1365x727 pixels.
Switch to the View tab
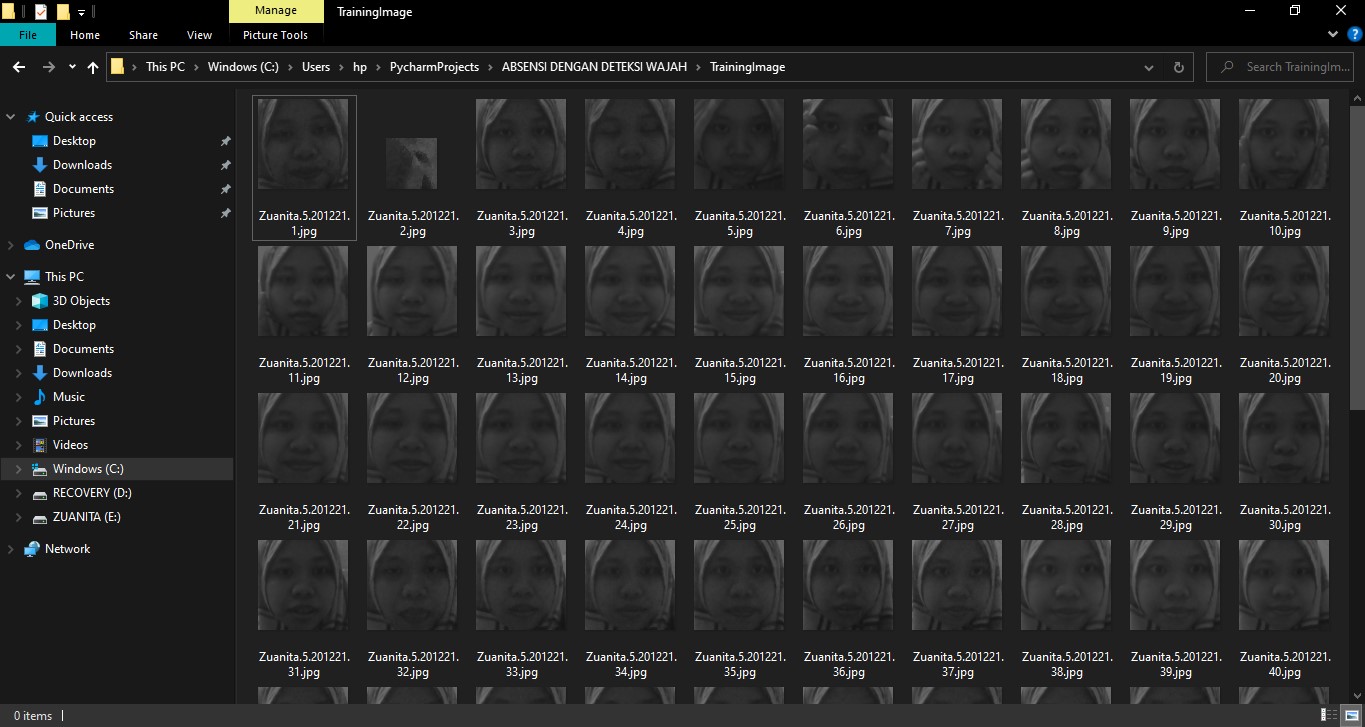tap(198, 34)
